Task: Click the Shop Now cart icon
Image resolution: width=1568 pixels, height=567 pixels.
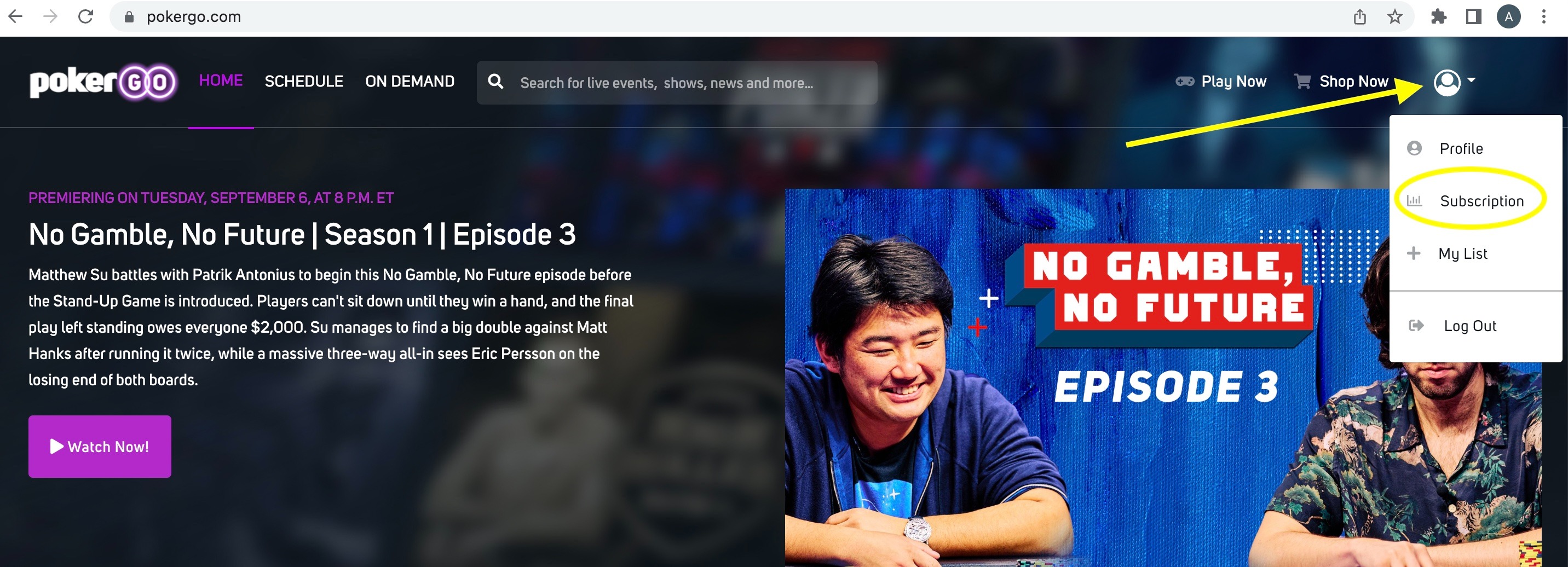Action: pyautogui.click(x=1302, y=81)
